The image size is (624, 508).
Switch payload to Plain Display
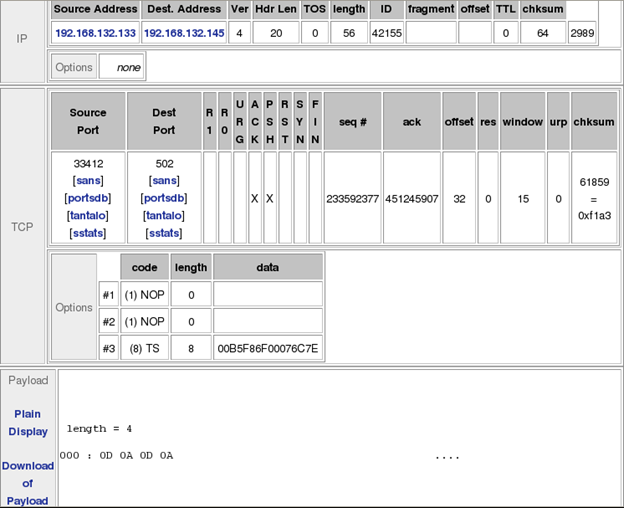pos(28,422)
